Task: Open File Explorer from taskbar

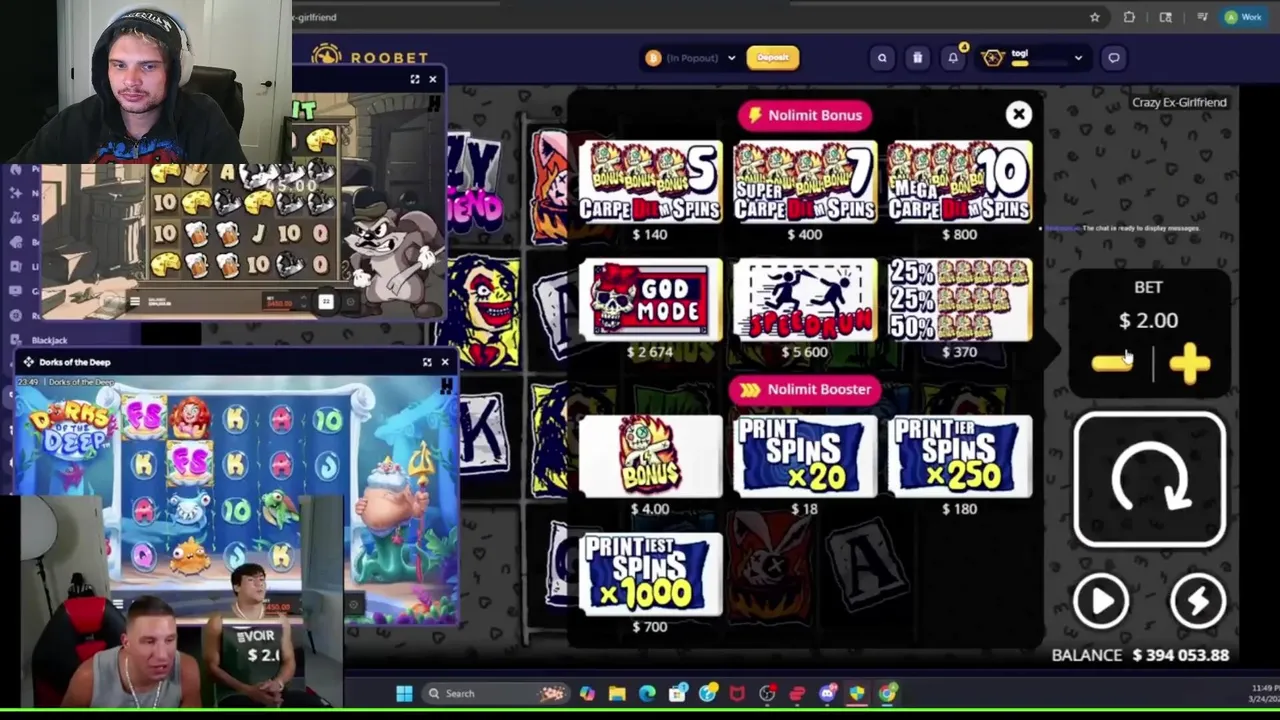Action: [617, 693]
